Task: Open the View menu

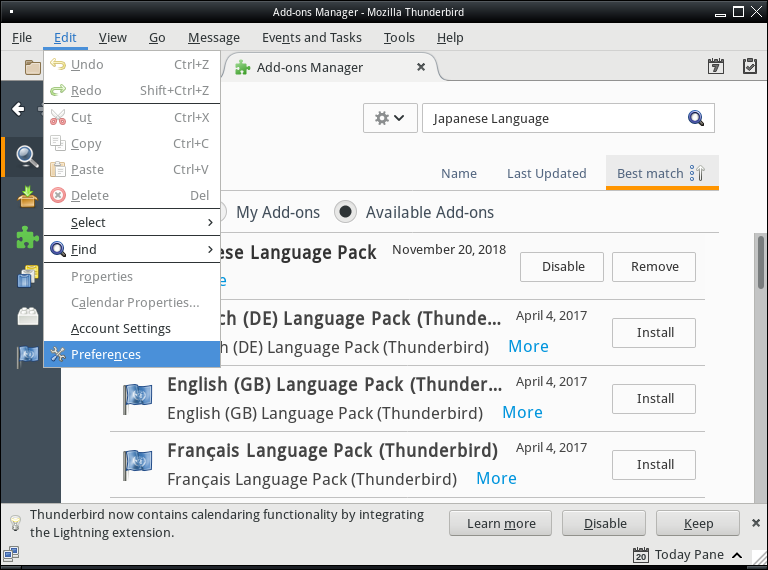Action: coord(112,38)
